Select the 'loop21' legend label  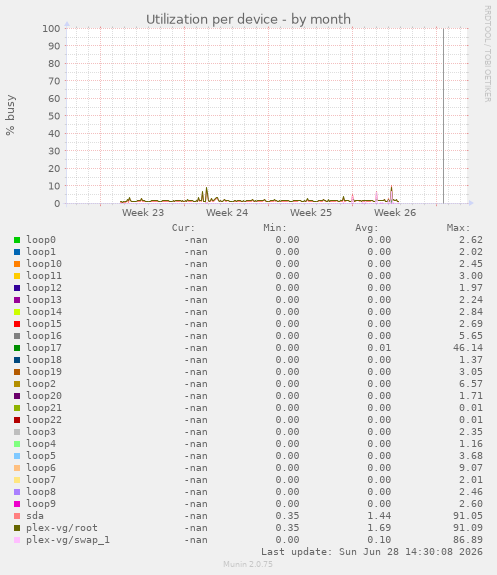pyautogui.click(x=44, y=408)
